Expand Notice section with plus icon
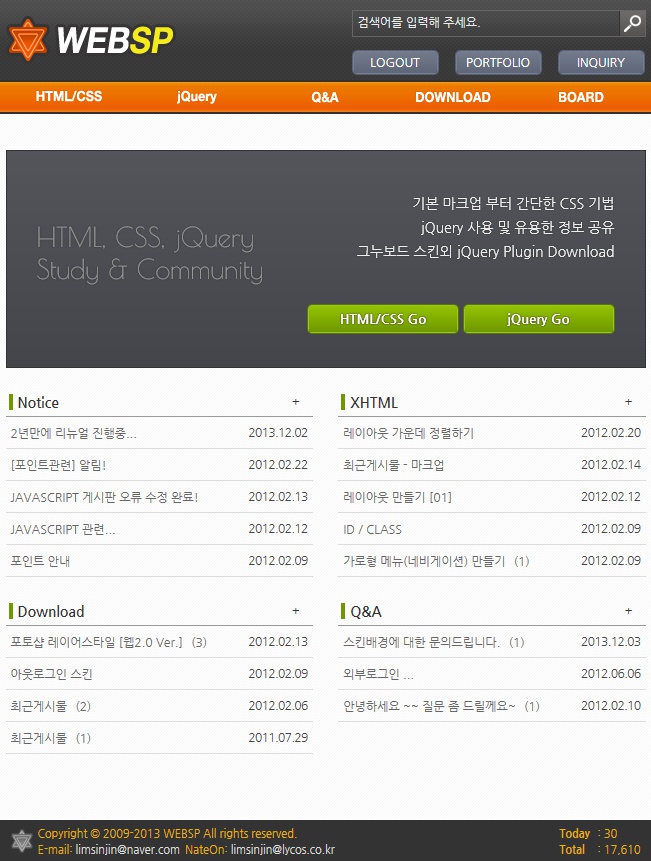 pos(295,402)
